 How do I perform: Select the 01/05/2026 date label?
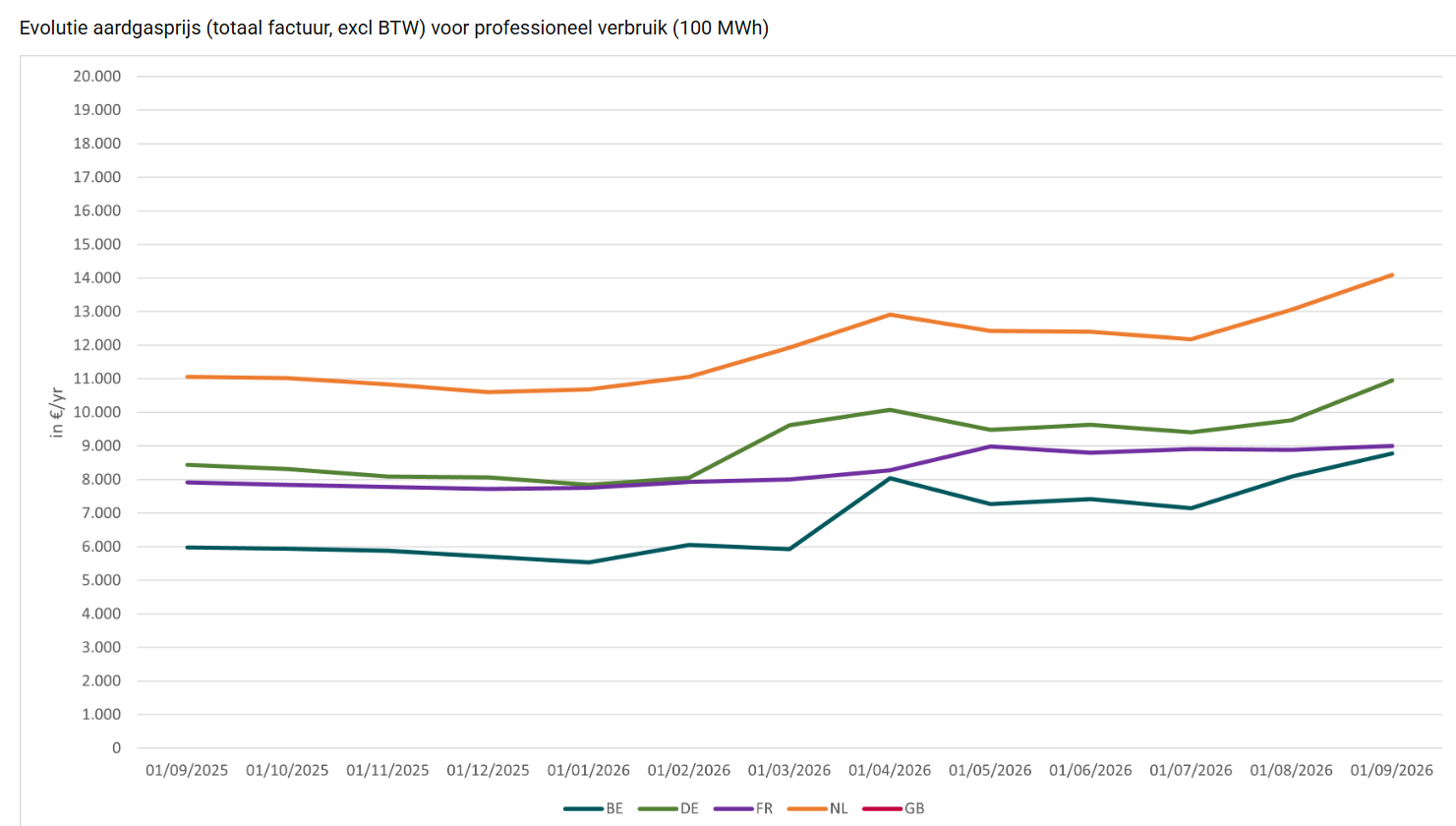point(990,770)
